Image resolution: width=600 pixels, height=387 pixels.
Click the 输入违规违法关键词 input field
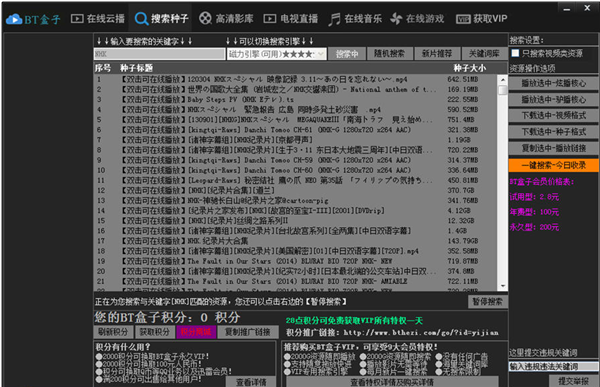click(553, 366)
